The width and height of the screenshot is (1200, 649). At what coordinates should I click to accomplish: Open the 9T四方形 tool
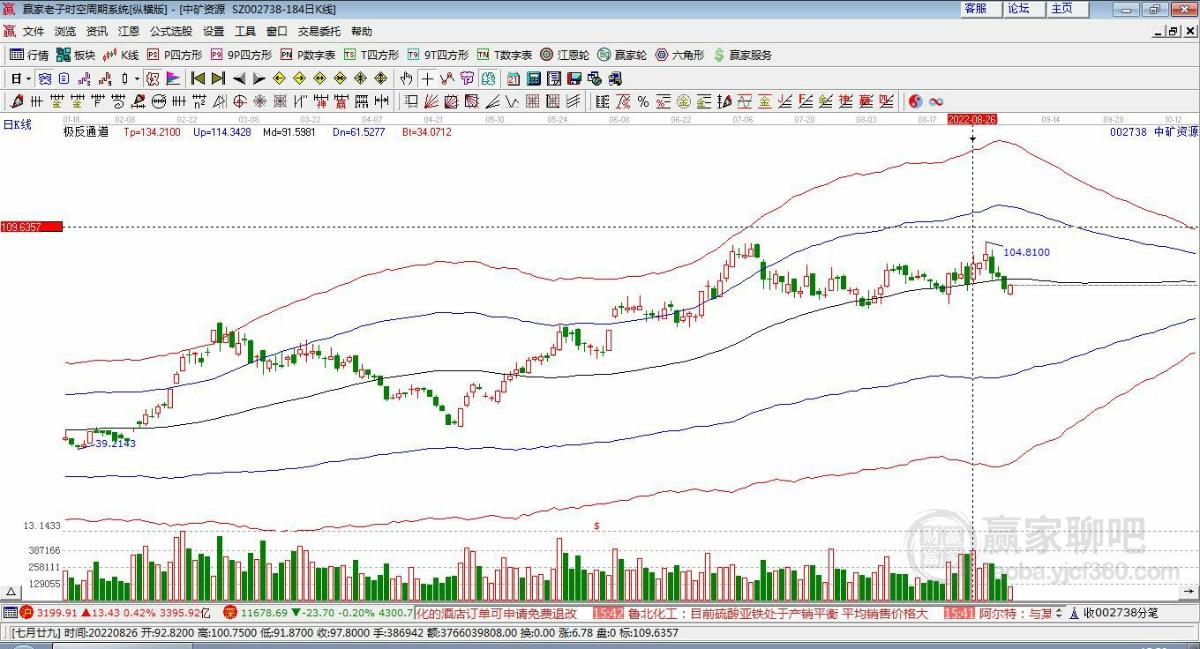437,55
